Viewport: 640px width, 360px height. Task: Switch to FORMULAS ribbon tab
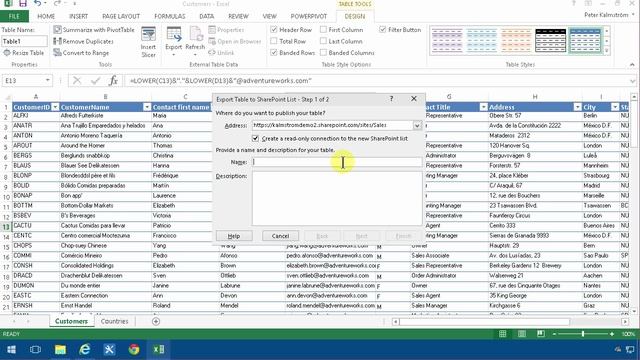point(170,16)
